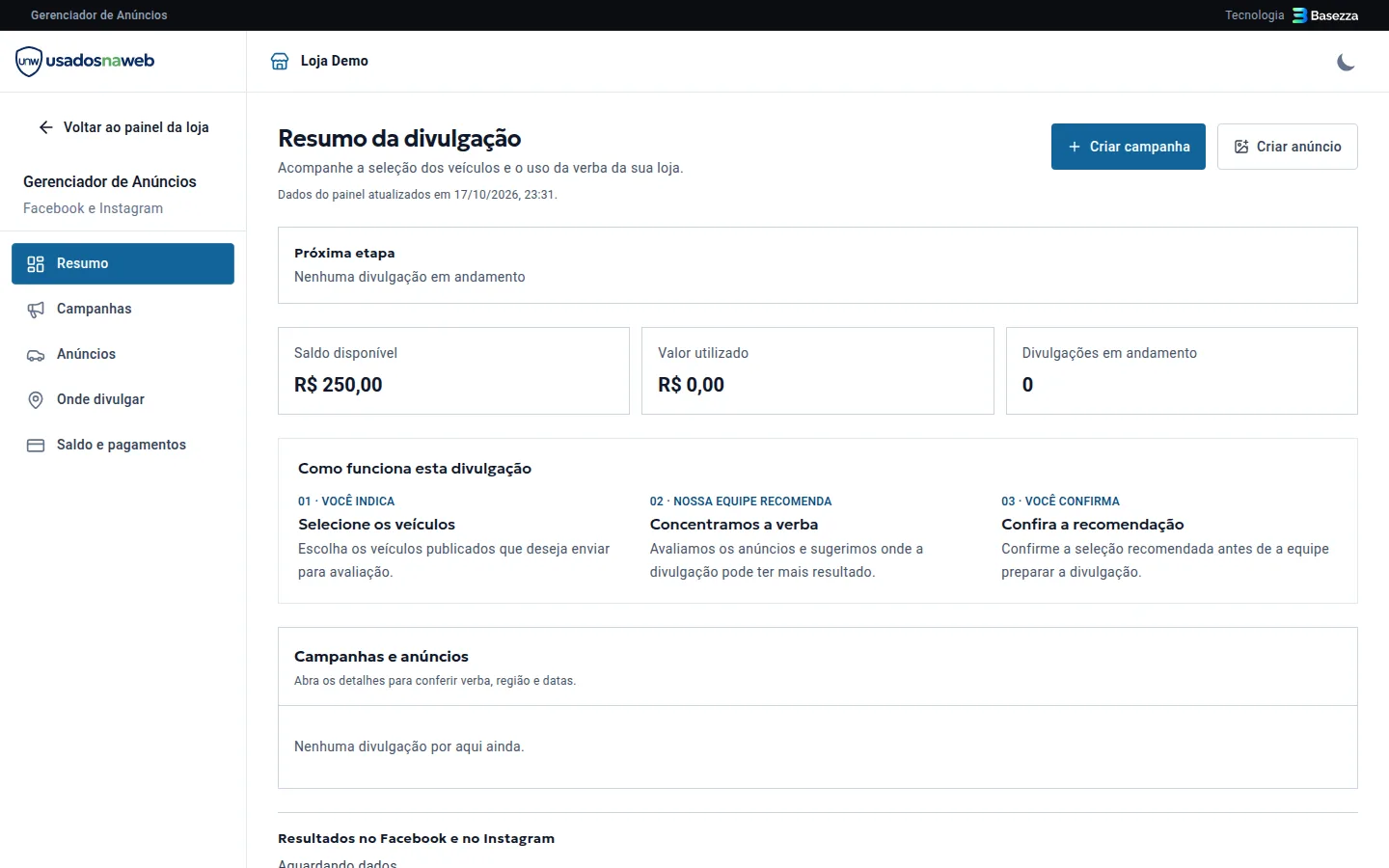This screenshot has height=868, width=1389.
Task: Click the usadosnaweb logo
Action: (85, 61)
